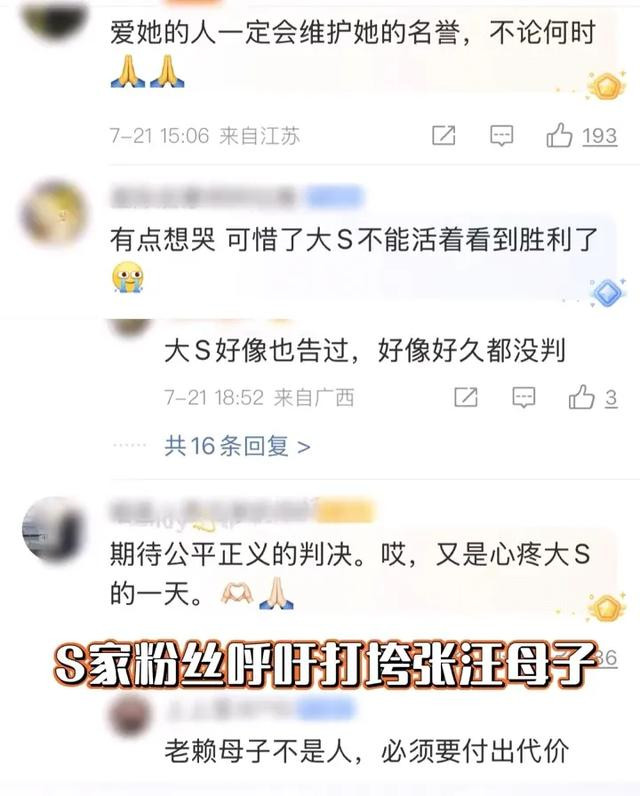Like the reply from 广西
This screenshot has width=640, height=796.
(582, 397)
